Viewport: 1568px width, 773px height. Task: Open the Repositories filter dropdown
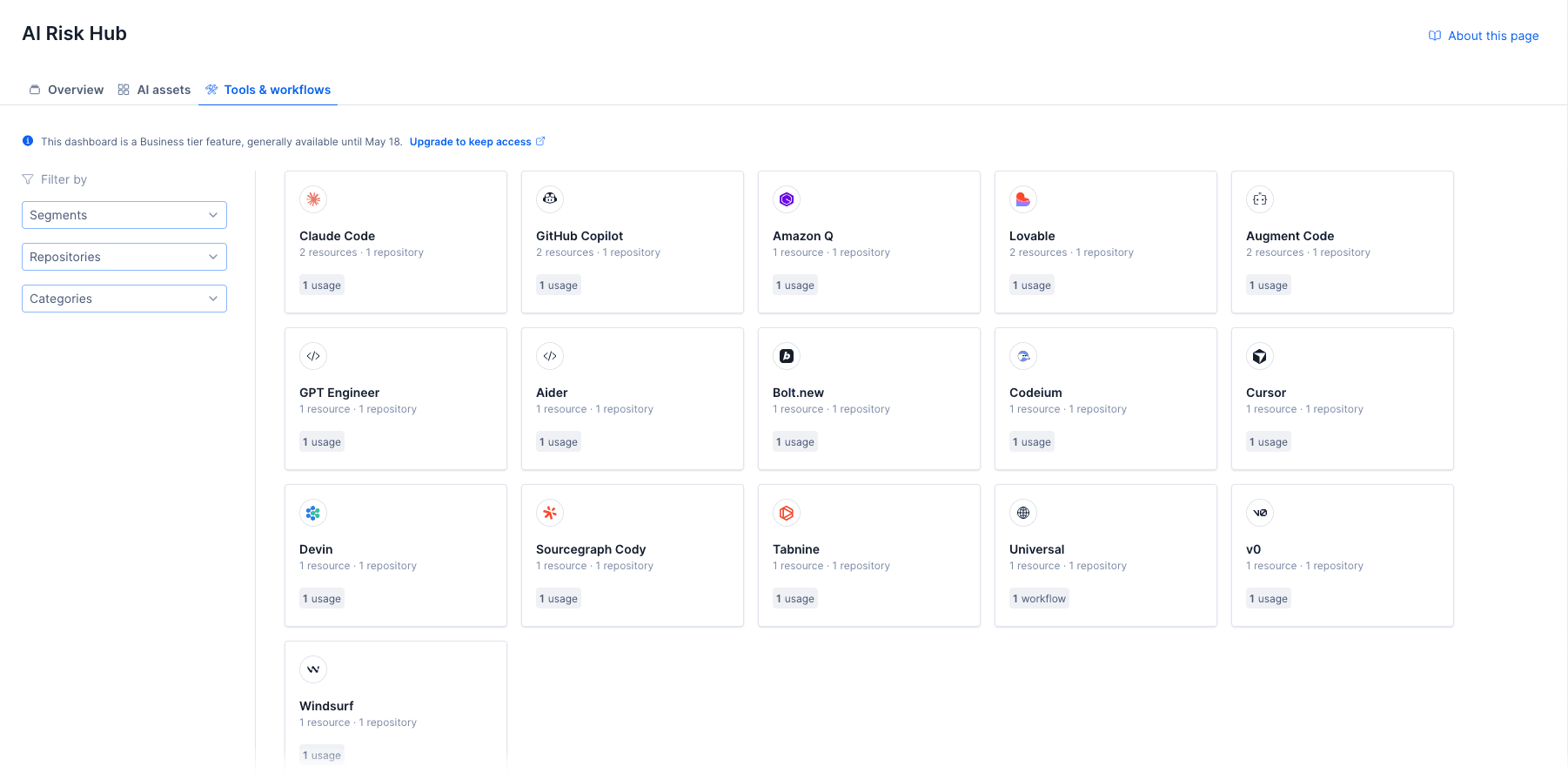click(124, 257)
